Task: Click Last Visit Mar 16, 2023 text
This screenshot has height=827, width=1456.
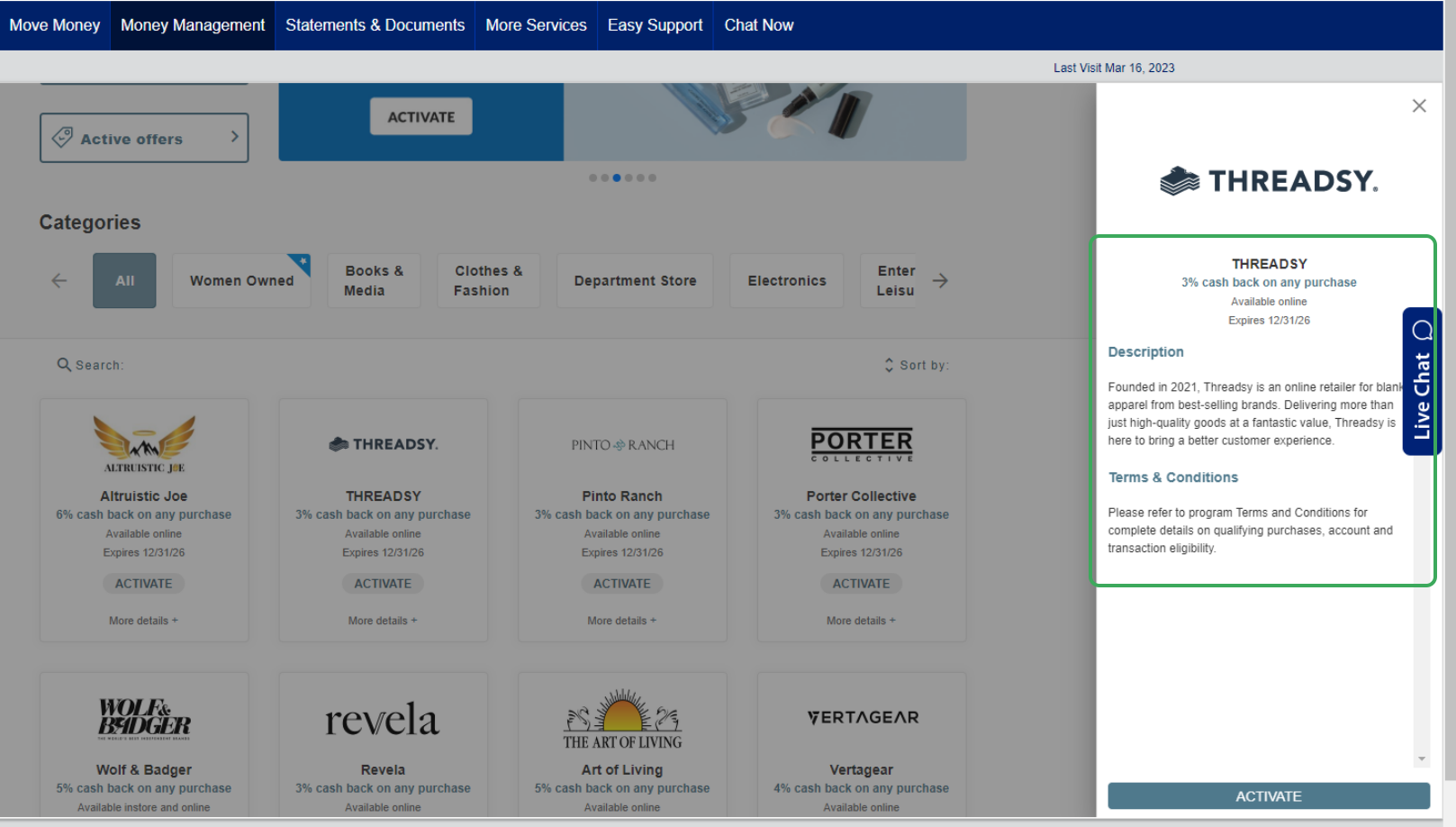Action: (x=1114, y=68)
